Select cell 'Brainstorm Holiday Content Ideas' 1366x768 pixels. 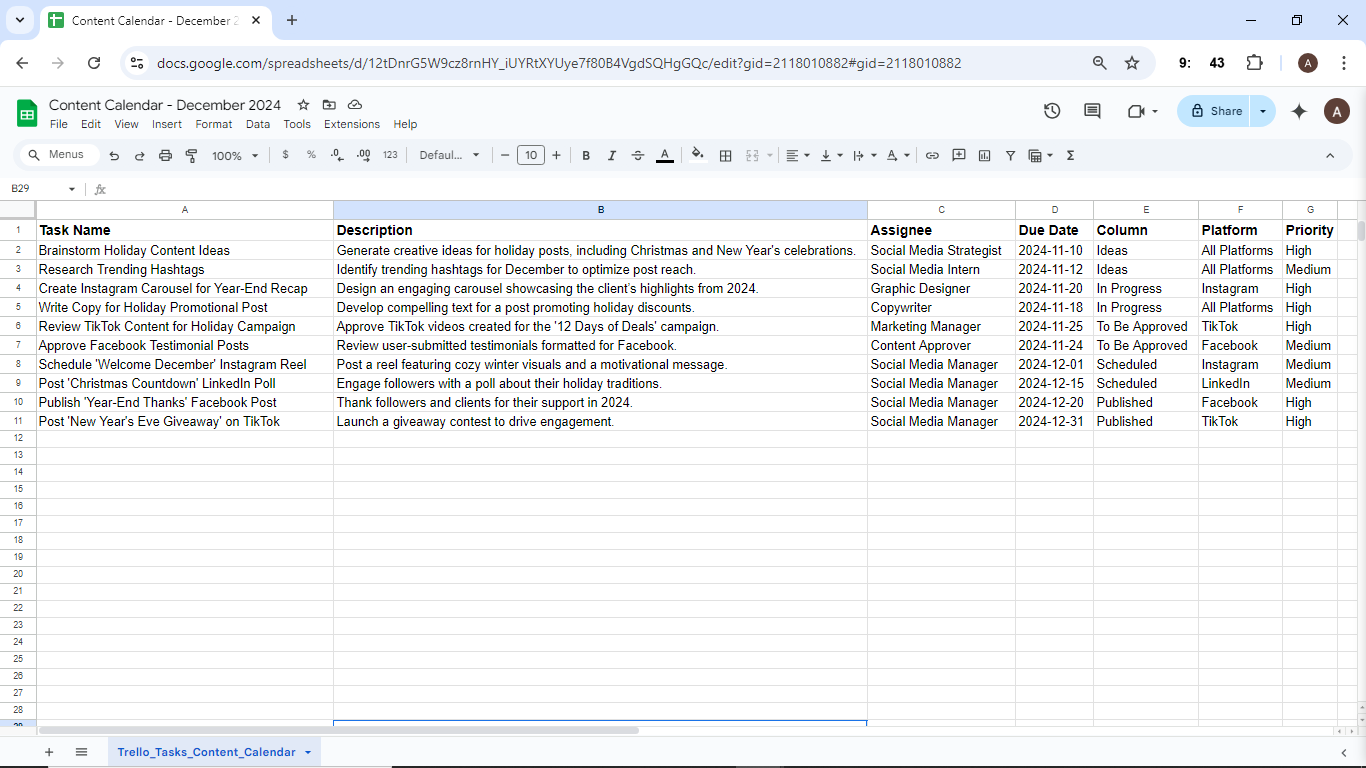tap(185, 251)
